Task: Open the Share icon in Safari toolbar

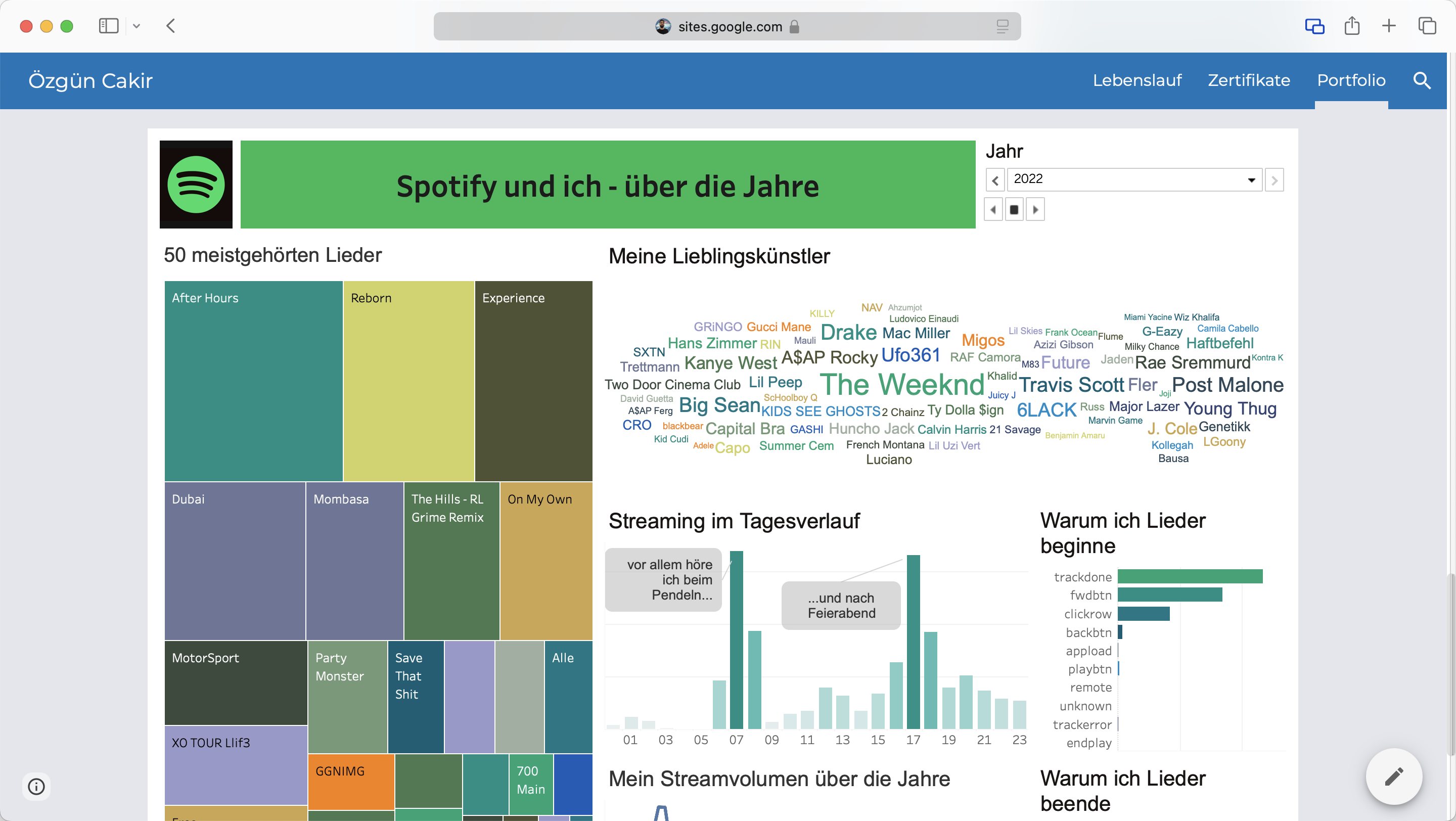Action: 1351,26
